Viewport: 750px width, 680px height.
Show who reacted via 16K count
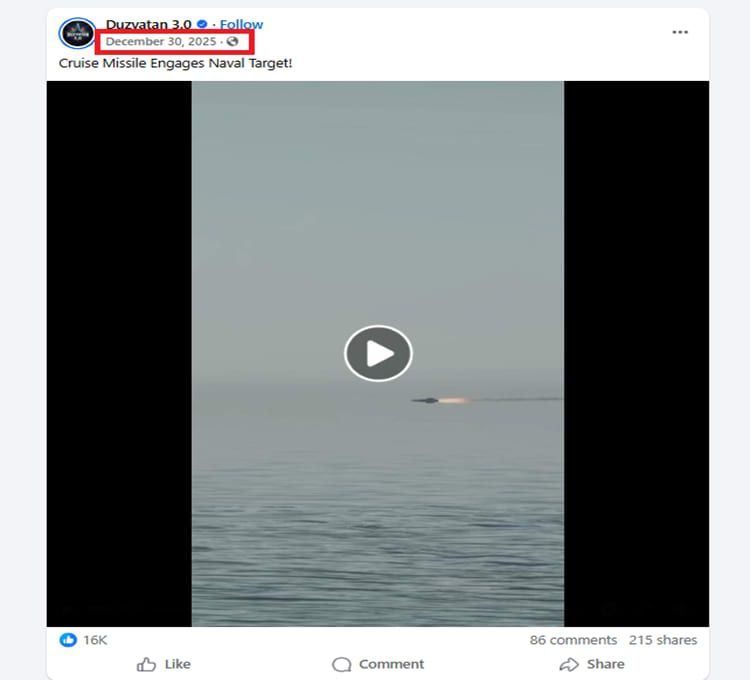(x=95, y=640)
